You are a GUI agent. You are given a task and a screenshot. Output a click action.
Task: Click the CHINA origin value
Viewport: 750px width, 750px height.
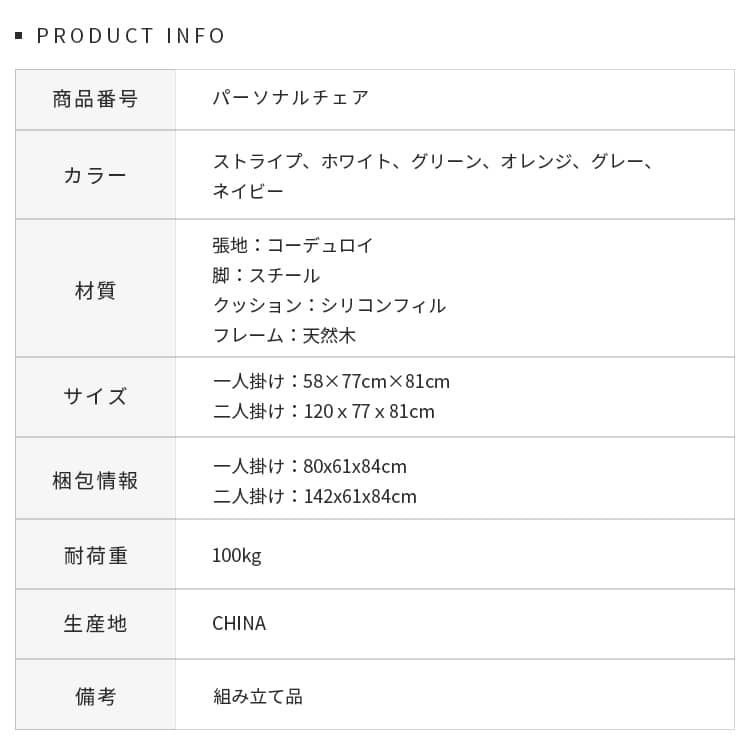tap(239, 624)
